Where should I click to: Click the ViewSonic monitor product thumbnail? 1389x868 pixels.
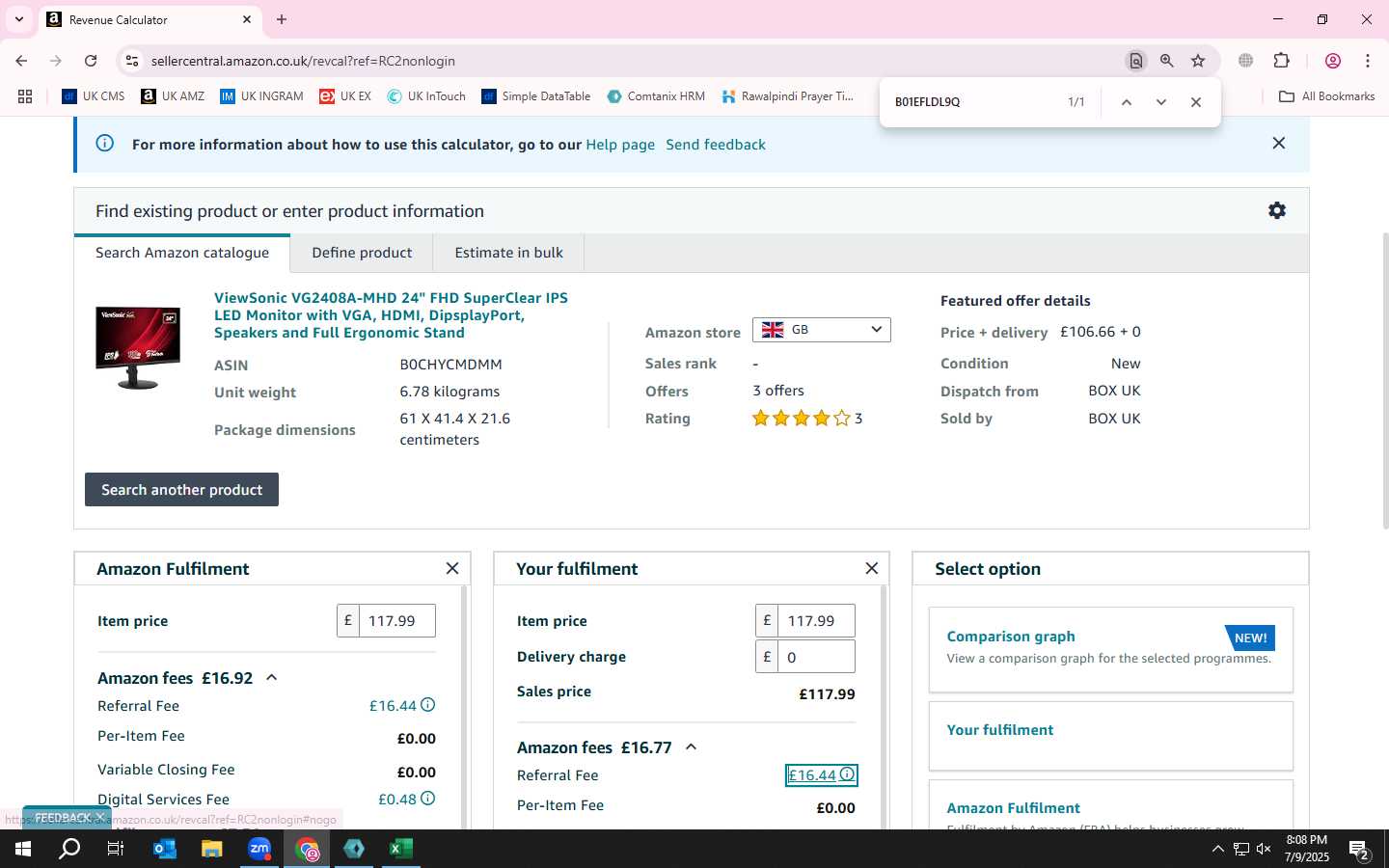(x=138, y=347)
